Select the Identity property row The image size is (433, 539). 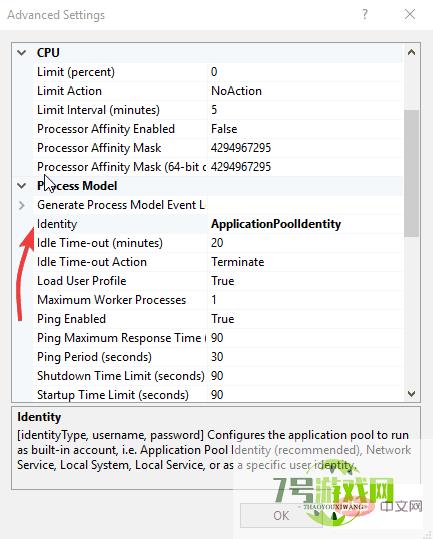coord(218,224)
